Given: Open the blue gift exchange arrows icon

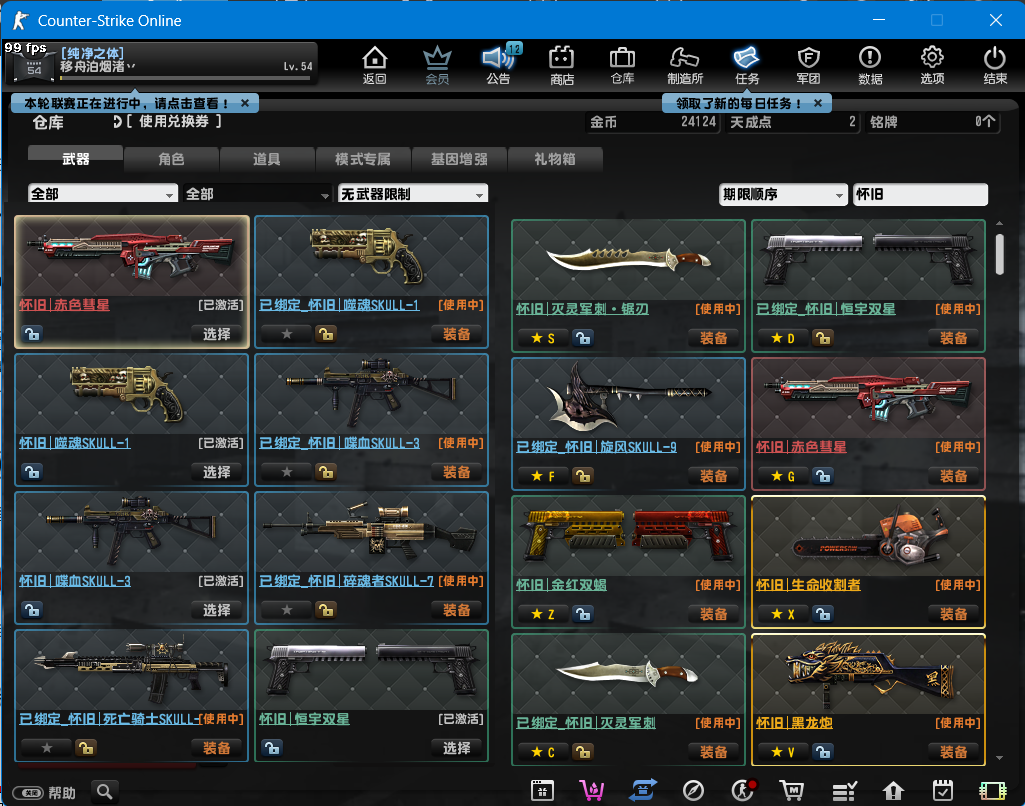Looking at the screenshot, I should click(x=643, y=791).
